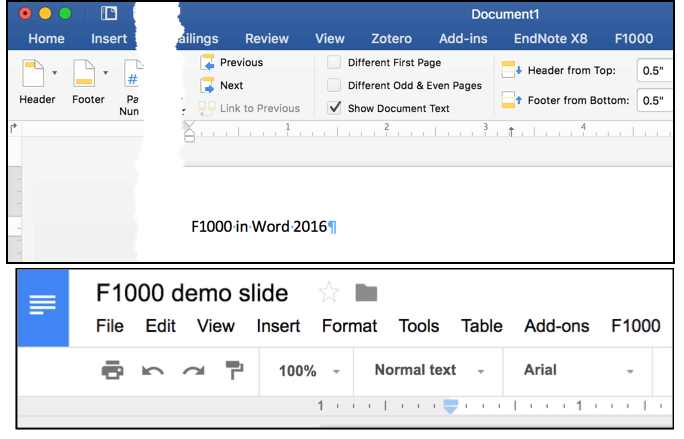Viewport: 684px width, 439px height.
Task: Click the Undo icon in Docs toolbar
Action: pyautogui.click(x=153, y=371)
